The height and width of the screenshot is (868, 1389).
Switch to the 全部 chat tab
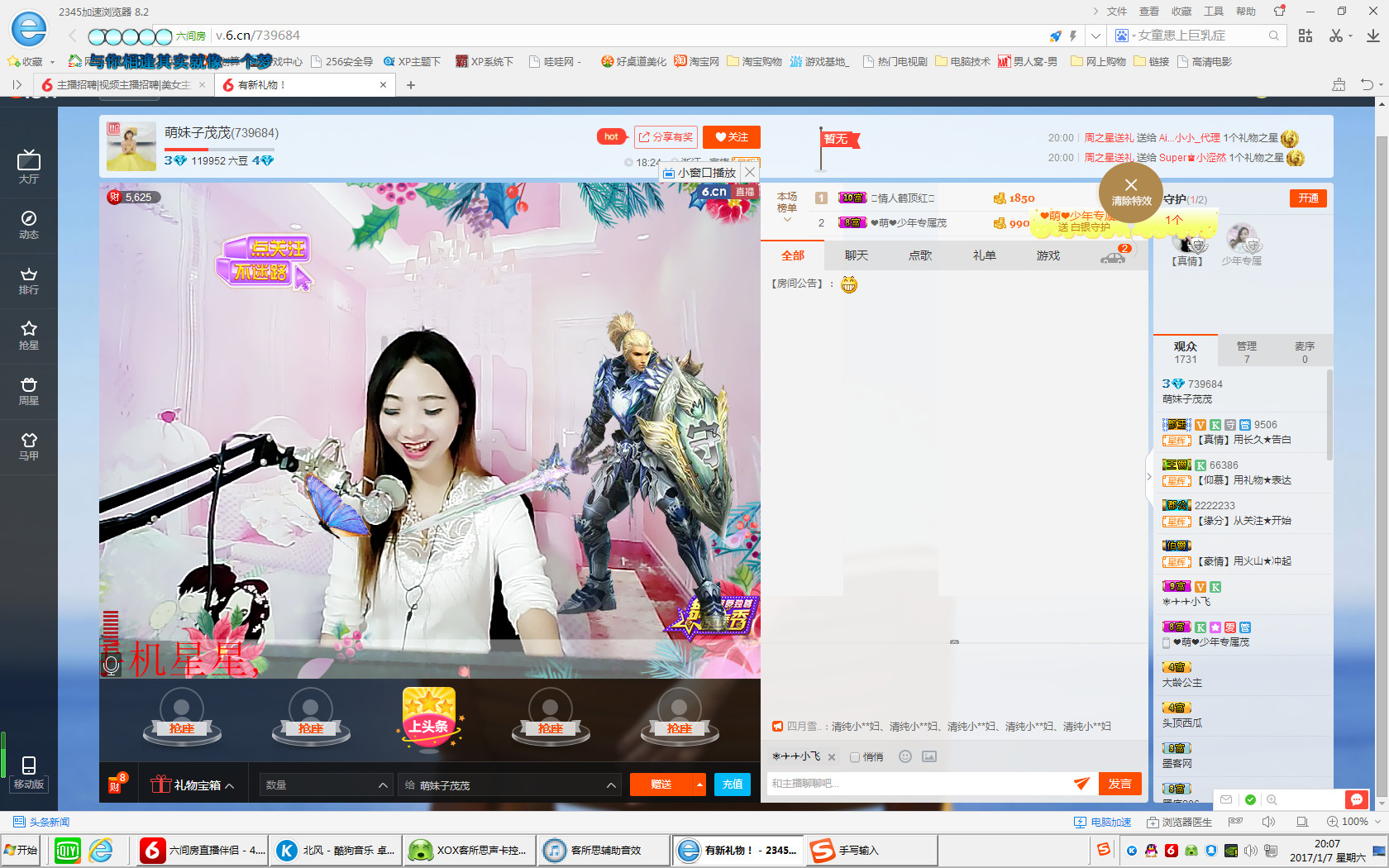point(793,255)
